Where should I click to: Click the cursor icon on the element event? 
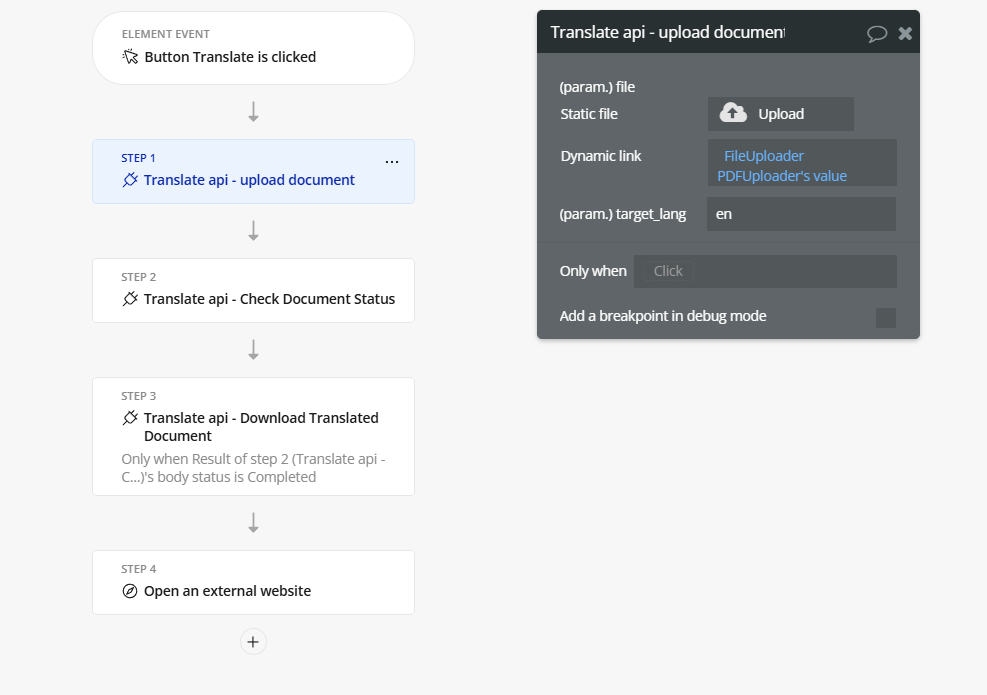pyautogui.click(x=130, y=57)
